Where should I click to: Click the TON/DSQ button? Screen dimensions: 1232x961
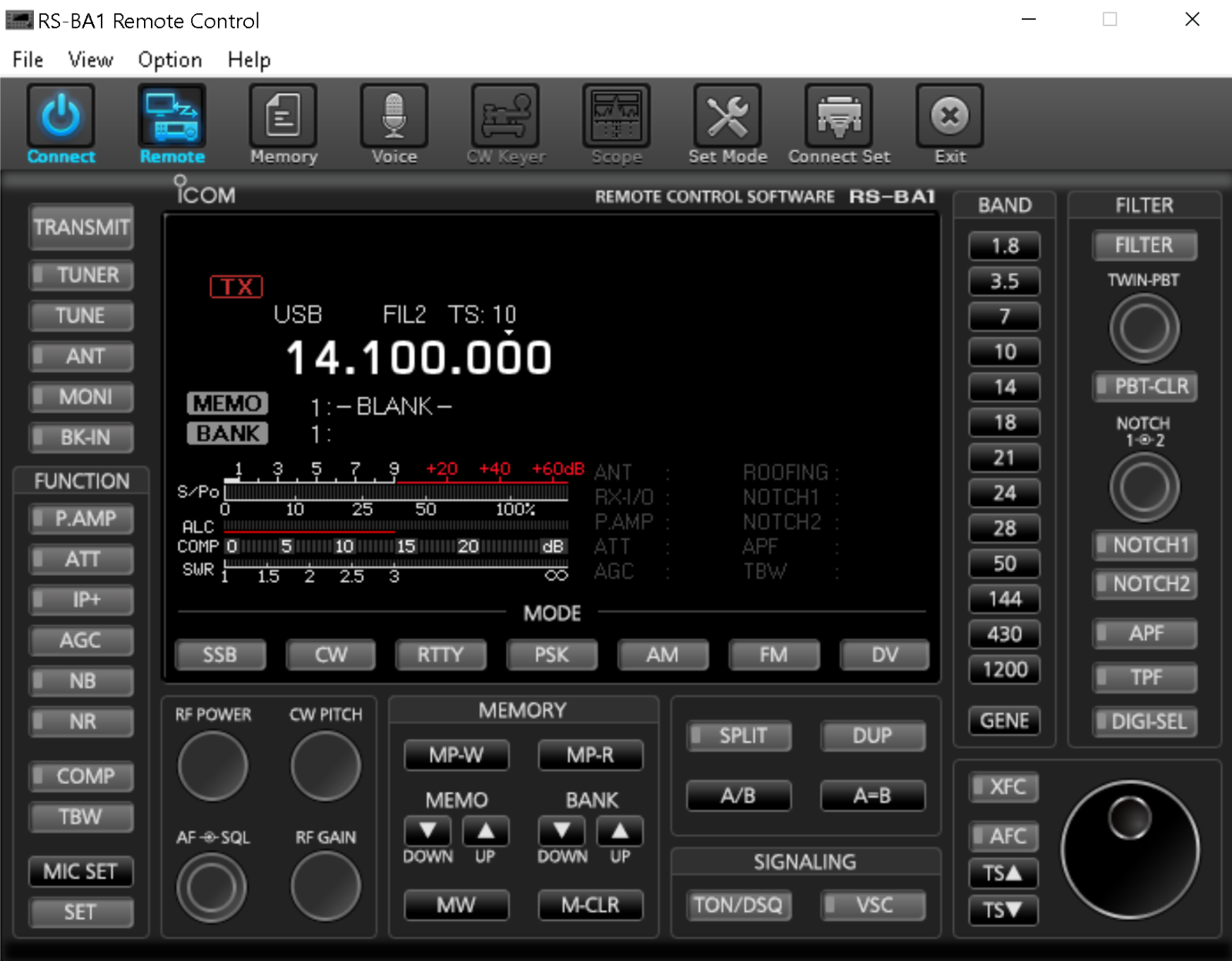(x=739, y=905)
